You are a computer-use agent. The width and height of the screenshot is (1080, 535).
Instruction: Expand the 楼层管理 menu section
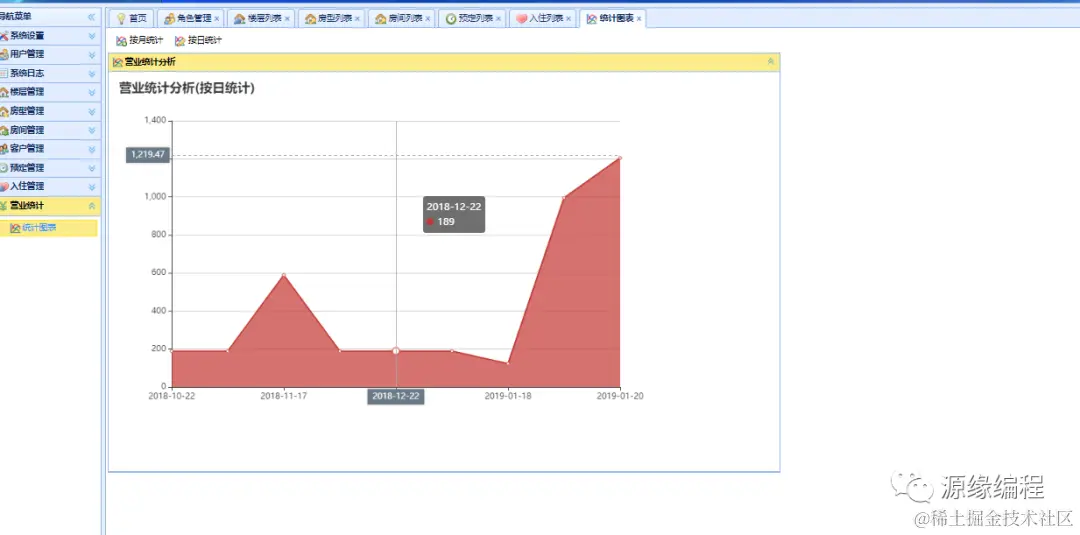click(92, 92)
